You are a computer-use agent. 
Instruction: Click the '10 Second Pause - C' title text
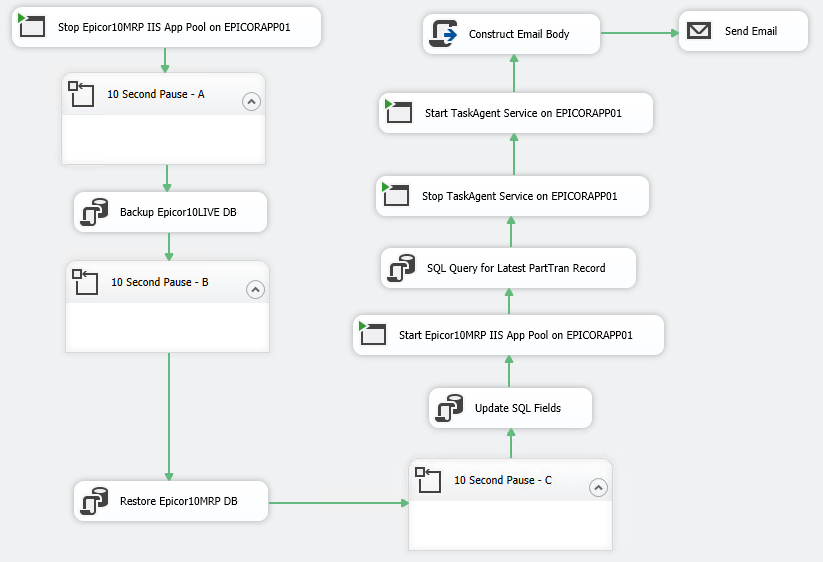(x=503, y=480)
